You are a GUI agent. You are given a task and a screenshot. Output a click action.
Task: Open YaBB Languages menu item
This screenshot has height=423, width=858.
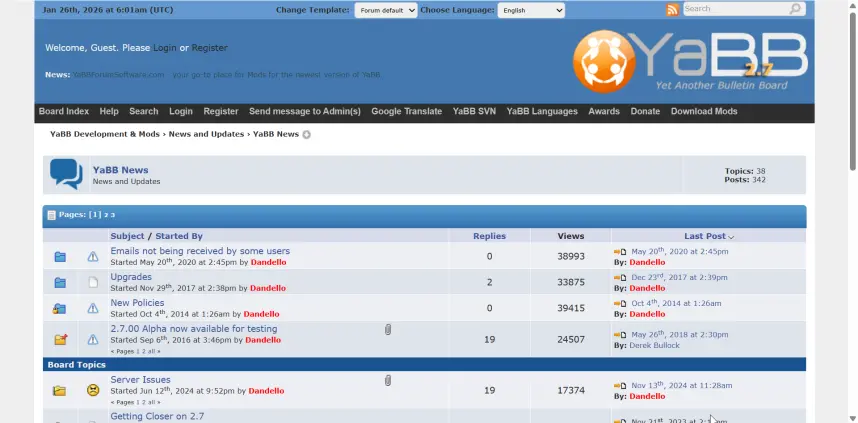point(542,111)
